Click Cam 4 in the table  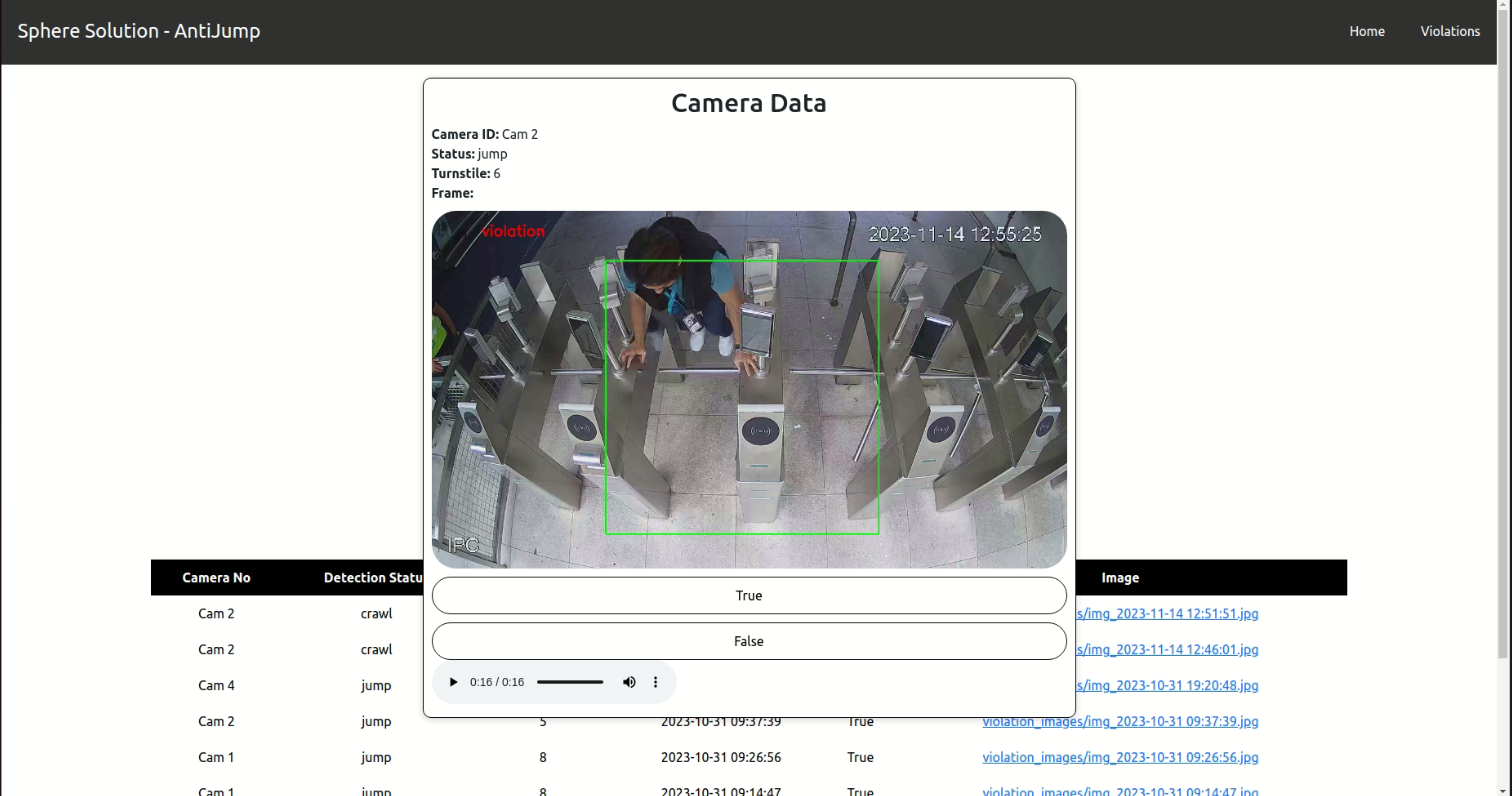pyautogui.click(x=216, y=685)
